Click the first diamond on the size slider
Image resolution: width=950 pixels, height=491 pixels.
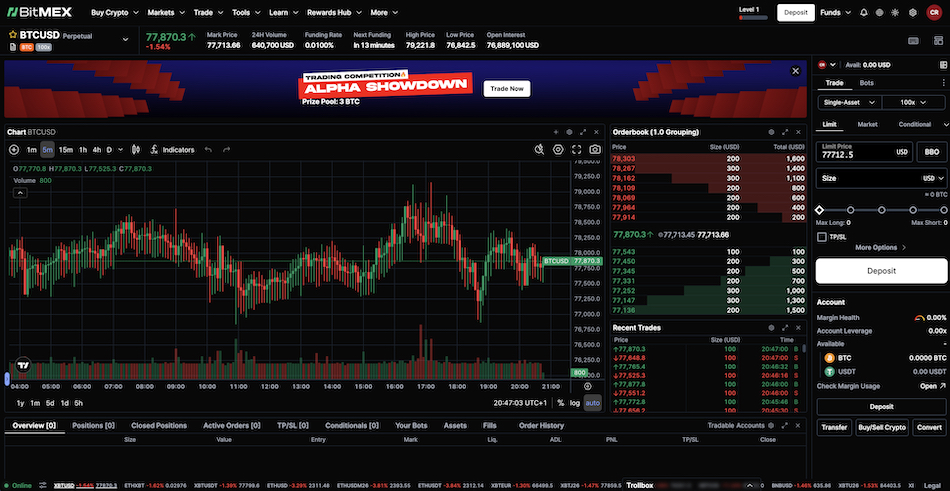(x=819, y=210)
